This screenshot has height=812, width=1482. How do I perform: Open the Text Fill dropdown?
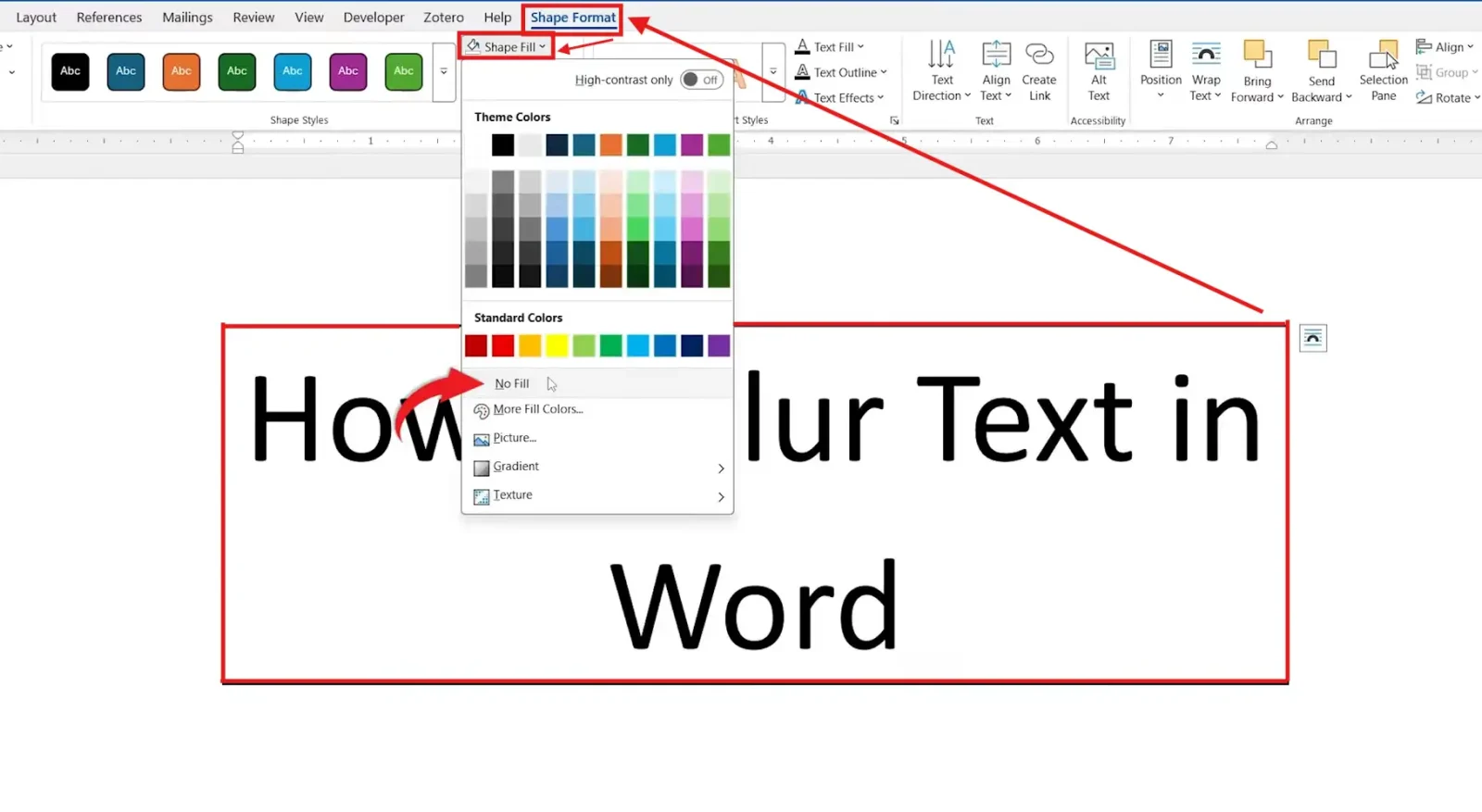830,46
